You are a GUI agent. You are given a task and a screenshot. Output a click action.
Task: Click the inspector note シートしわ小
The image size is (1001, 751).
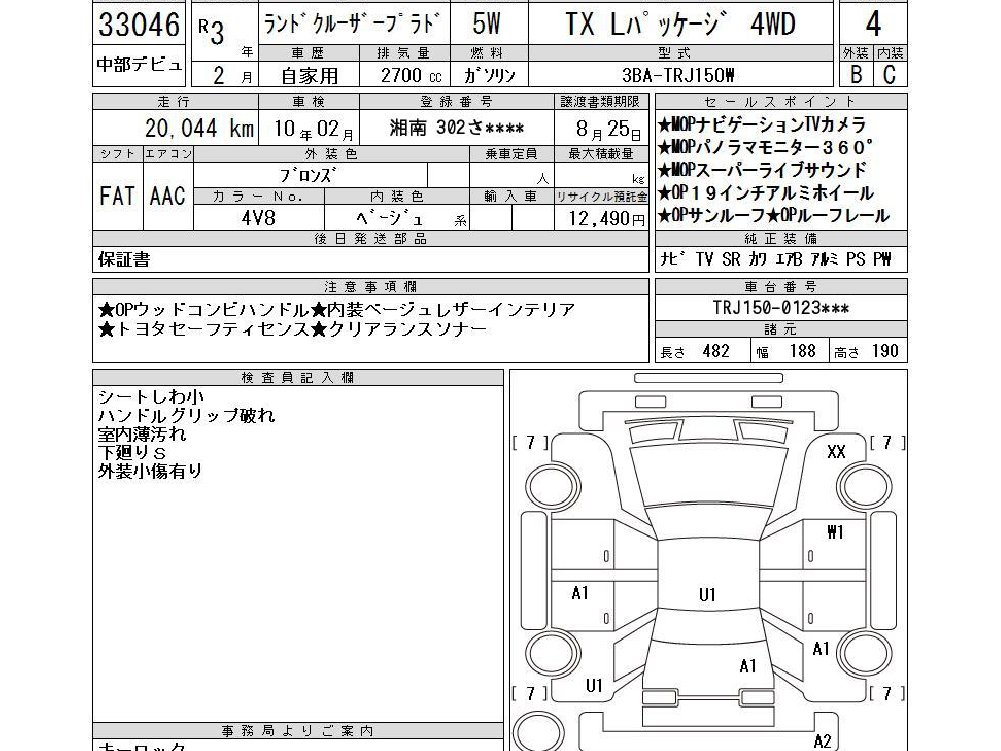pyautogui.click(x=151, y=397)
